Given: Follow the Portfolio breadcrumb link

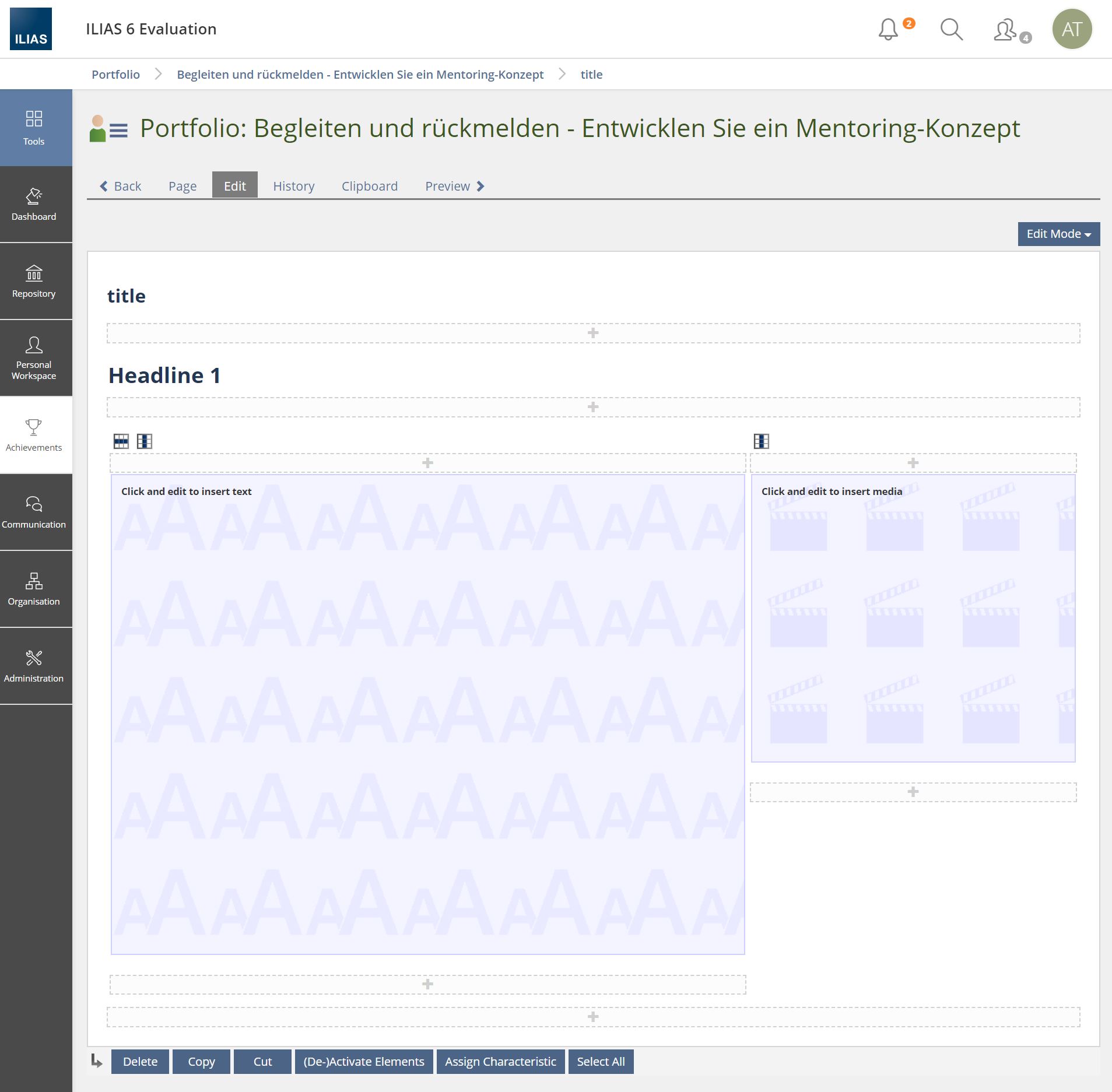Looking at the screenshot, I should pos(115,75).
